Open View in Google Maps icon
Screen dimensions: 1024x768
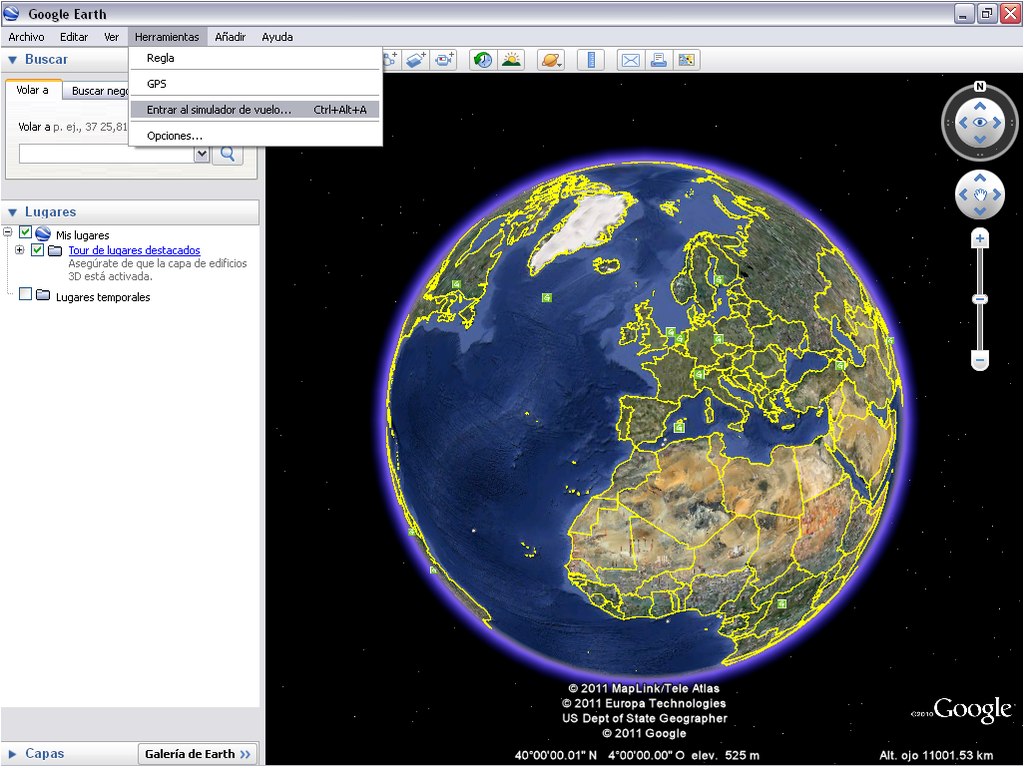(686, 60)
